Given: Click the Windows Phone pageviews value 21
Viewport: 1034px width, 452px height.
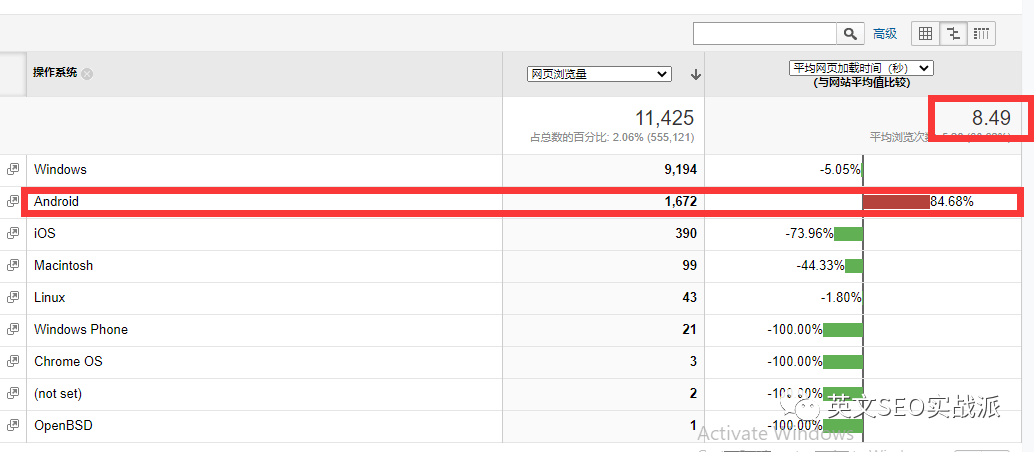Looking at the screenshot, I should tap(690, 329).
